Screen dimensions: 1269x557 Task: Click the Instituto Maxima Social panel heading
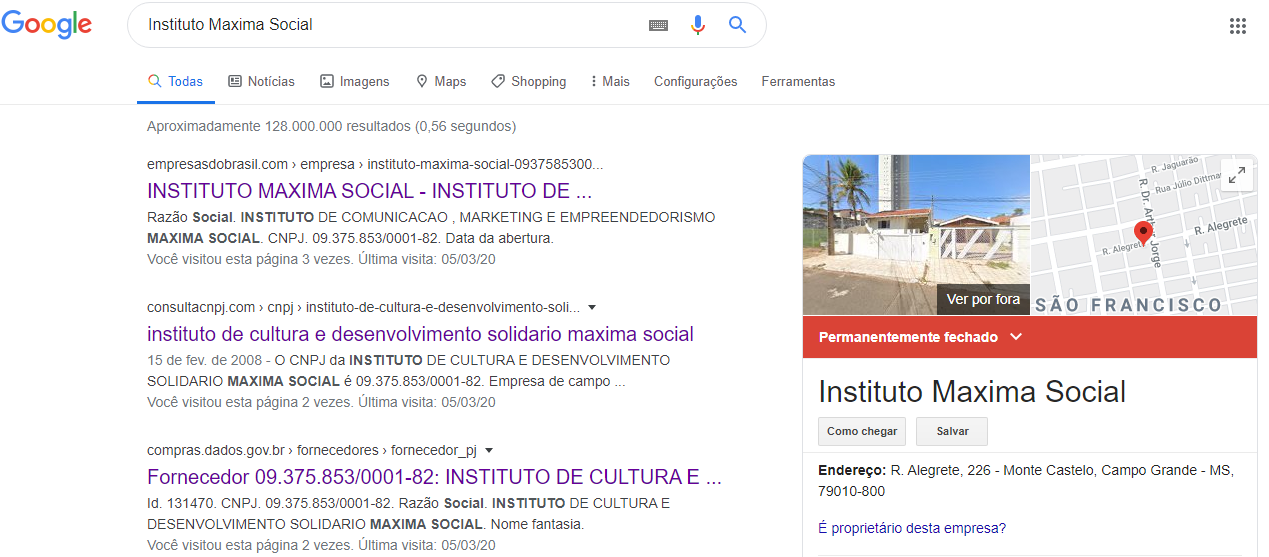pos(972,391)
